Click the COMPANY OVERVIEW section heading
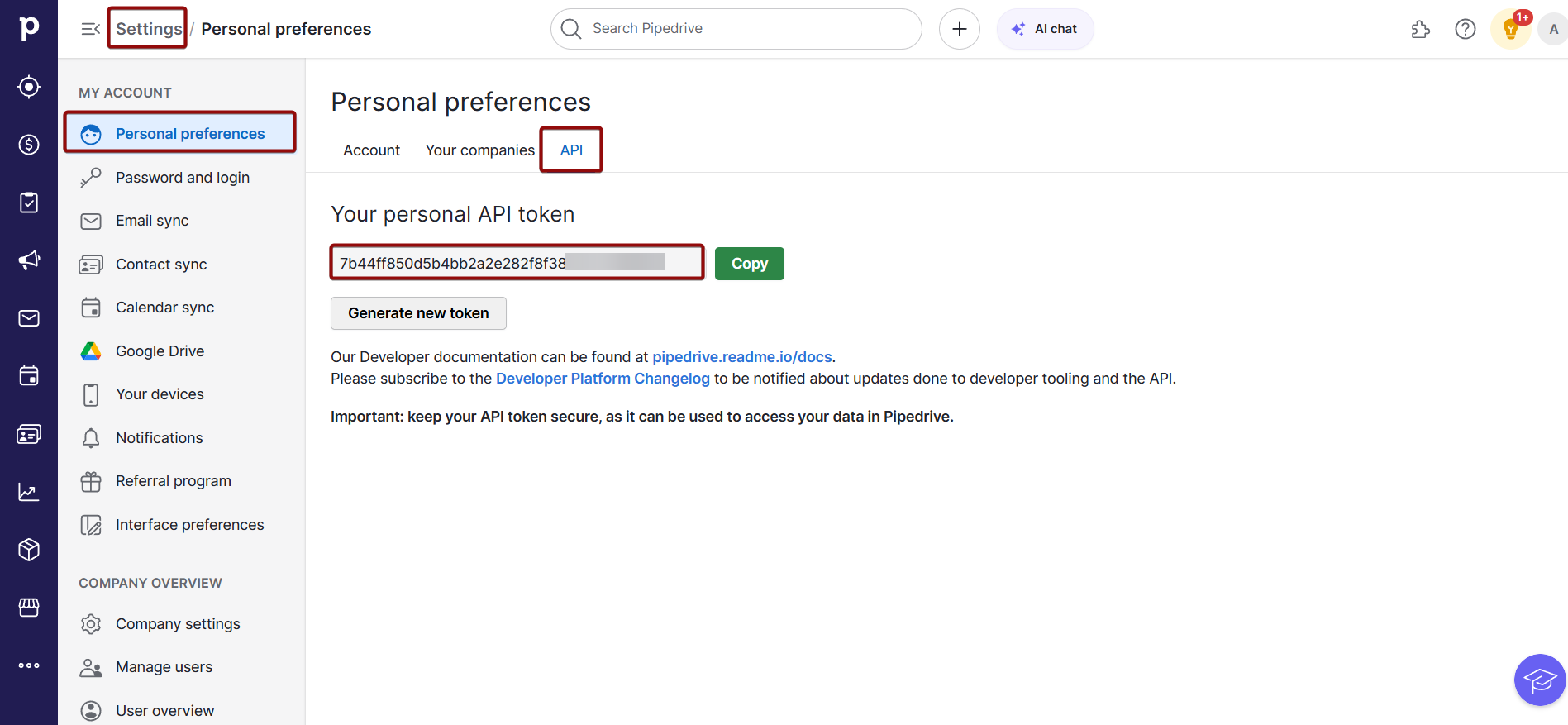 click(150, 583)
